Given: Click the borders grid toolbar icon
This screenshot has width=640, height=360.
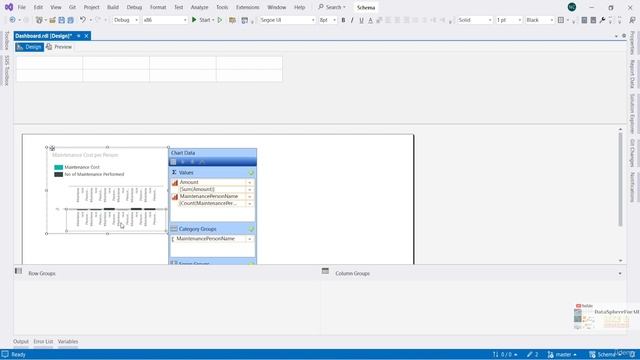Looking at the screenshot, I should point(561,20).
